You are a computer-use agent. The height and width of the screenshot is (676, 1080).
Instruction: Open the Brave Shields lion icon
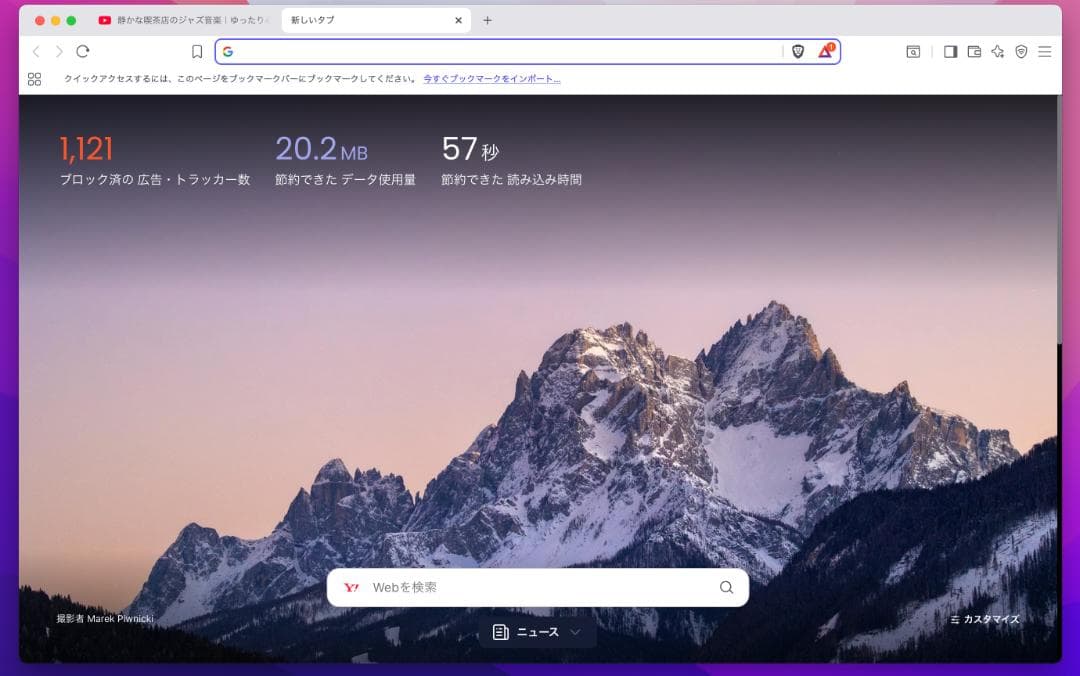click(x=798, y=52)
